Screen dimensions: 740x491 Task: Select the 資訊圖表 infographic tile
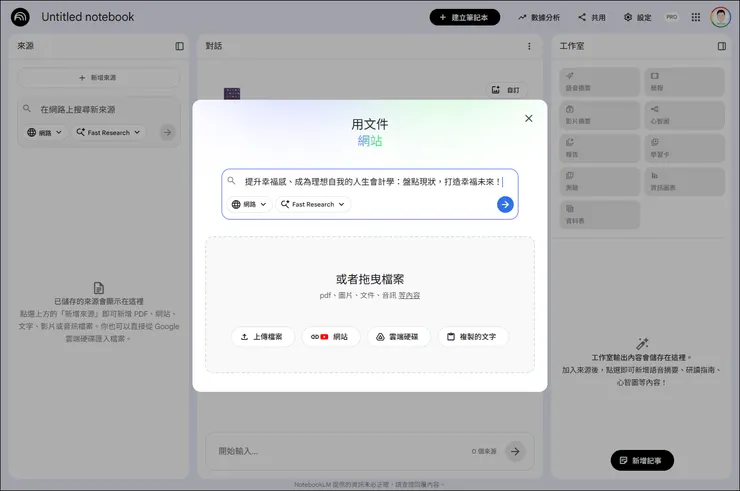point(684,181)
